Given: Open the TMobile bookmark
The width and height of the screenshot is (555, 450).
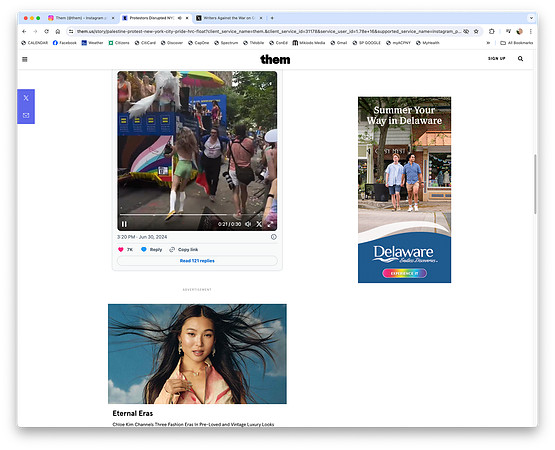Looking at the screenshot, I should point(253,43).
